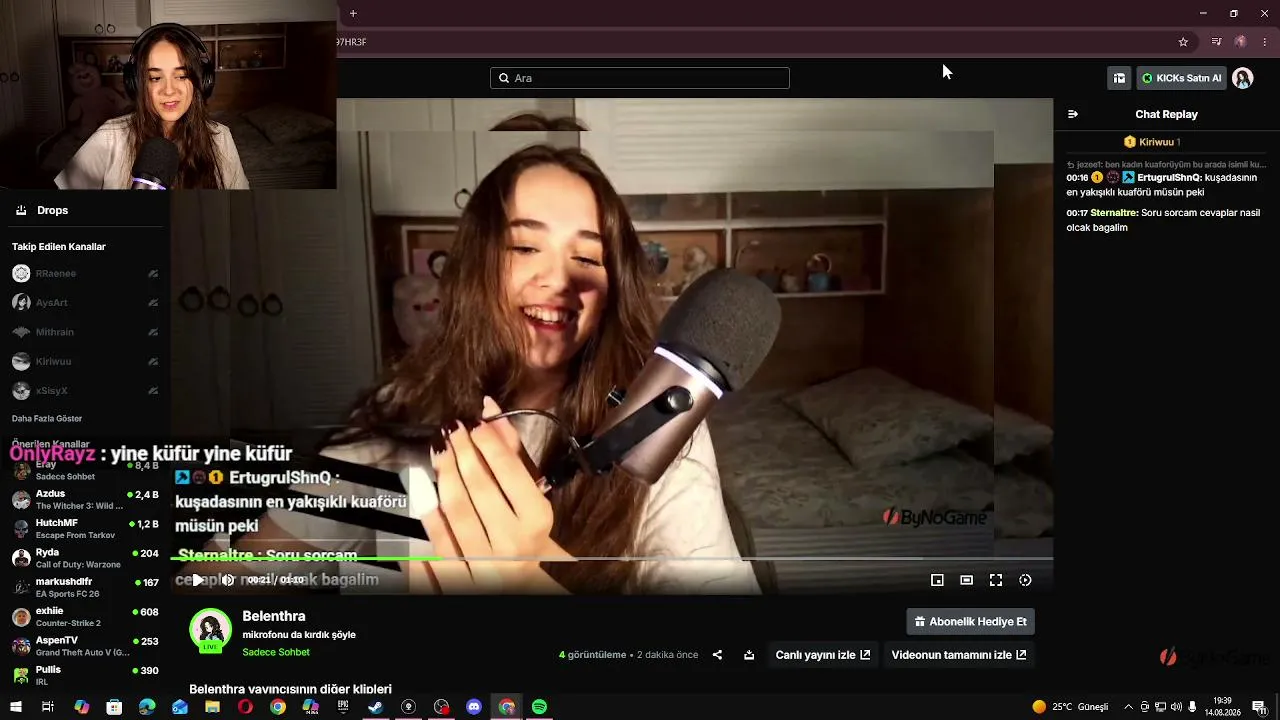Viewport: 1280px width, 720px height.
Task: Expand the list with Daha Fazla Göster
Action: pyautogui.click(x=47, y=418)
